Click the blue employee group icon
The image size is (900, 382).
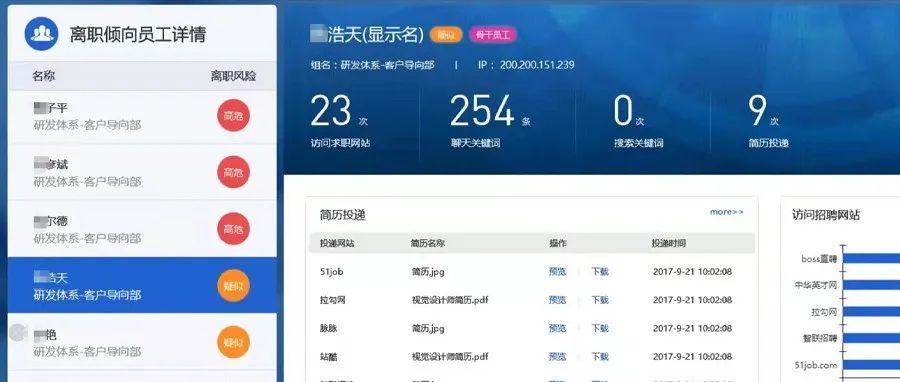41,34
